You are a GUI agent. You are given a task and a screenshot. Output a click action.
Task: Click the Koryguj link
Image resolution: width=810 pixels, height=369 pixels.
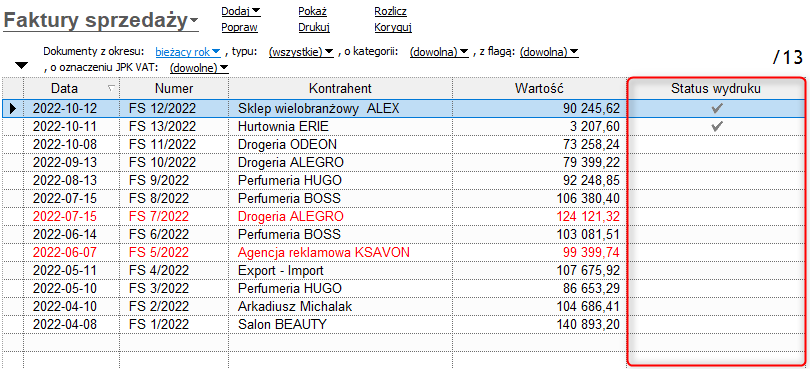(393, 27)
